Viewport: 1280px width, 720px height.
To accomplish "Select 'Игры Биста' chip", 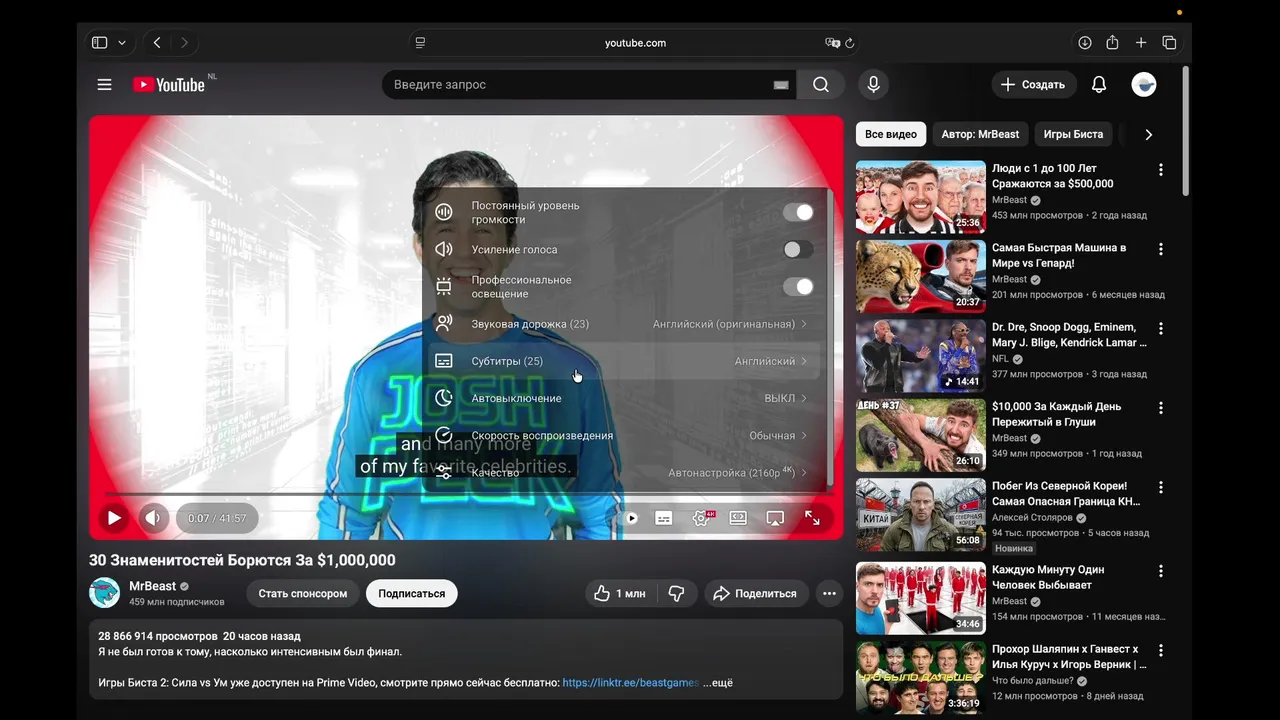I will [1073, 134].
